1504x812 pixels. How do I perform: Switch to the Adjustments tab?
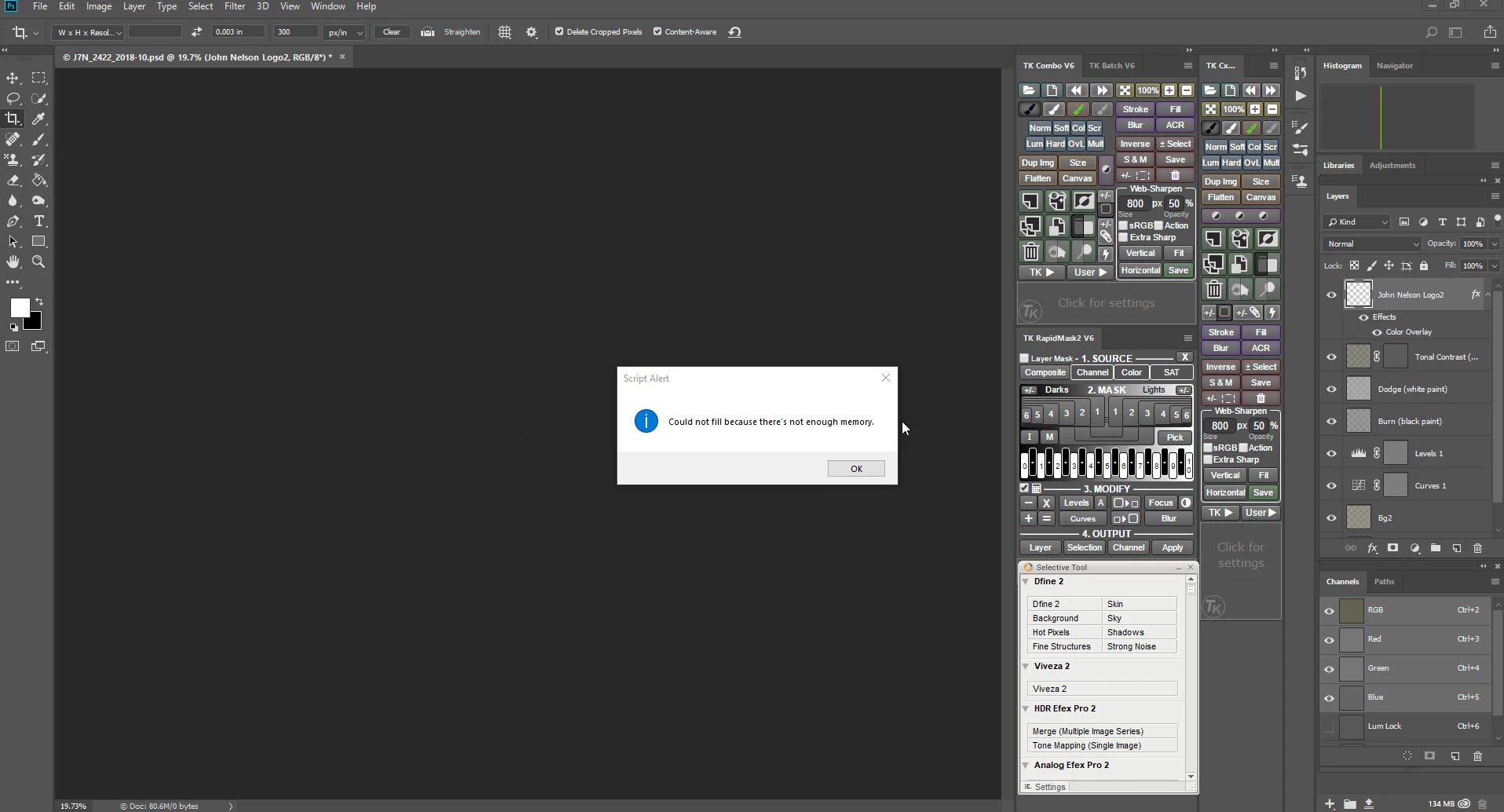[1392, 166]
